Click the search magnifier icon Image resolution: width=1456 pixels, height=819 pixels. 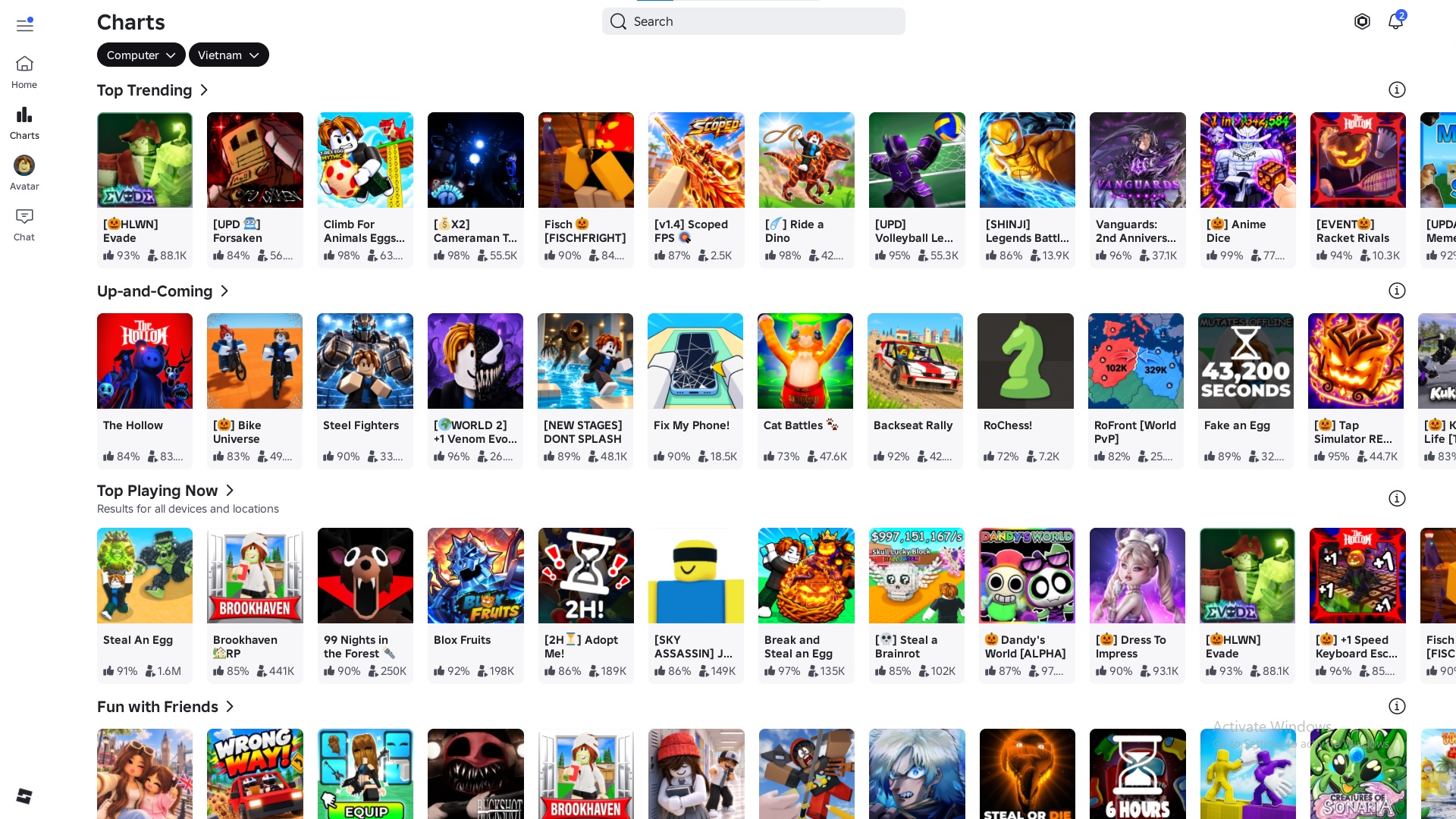pos(619,21)
